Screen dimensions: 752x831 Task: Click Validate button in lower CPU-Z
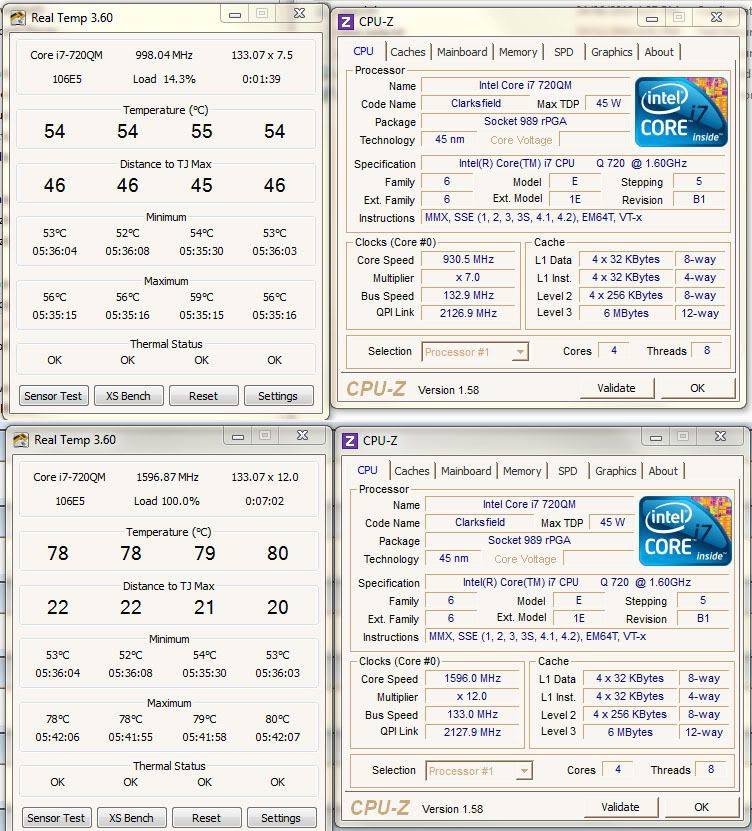(620, 807)
